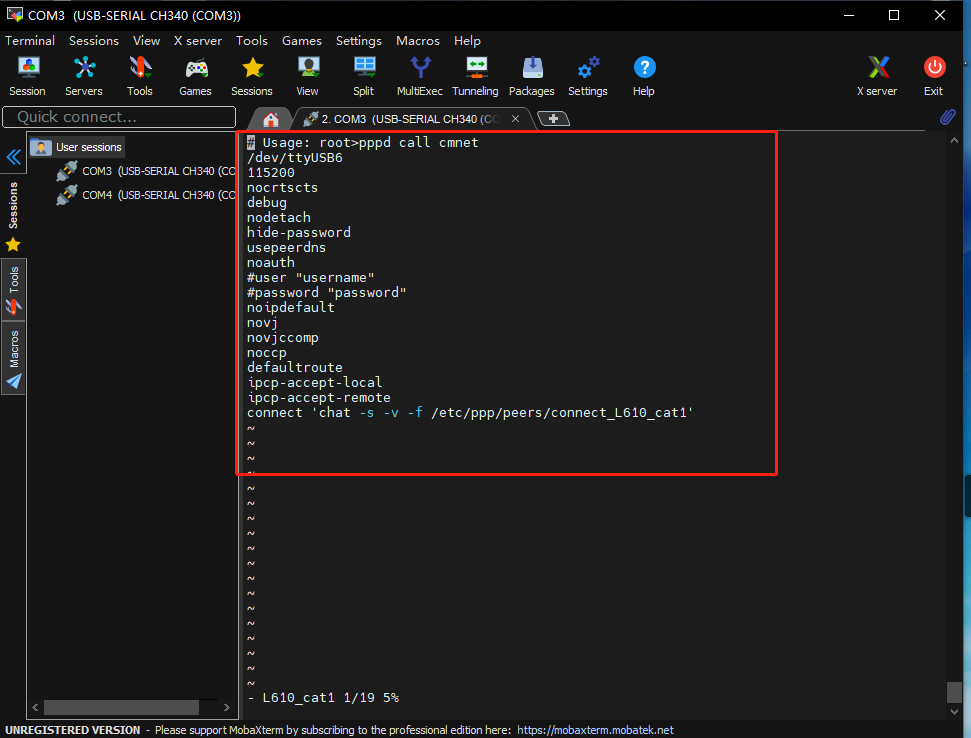Image resolution: width=971 pixels, height=738 pixels.
Task: Click the terminal vertical scrollbar thumb
Action: click(x=954, y=692)
